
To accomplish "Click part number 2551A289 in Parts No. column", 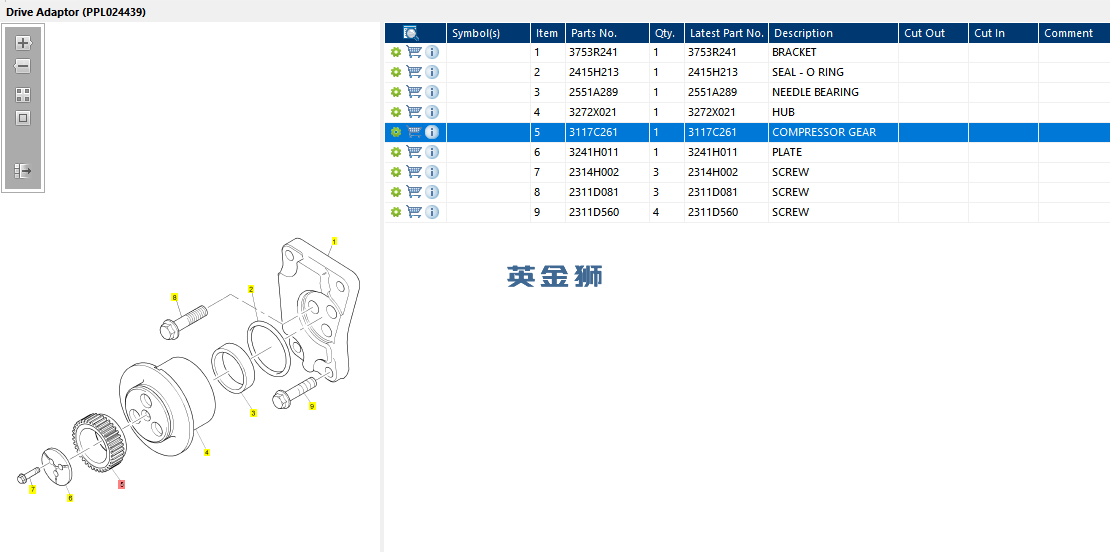I will tap(593, 92).
